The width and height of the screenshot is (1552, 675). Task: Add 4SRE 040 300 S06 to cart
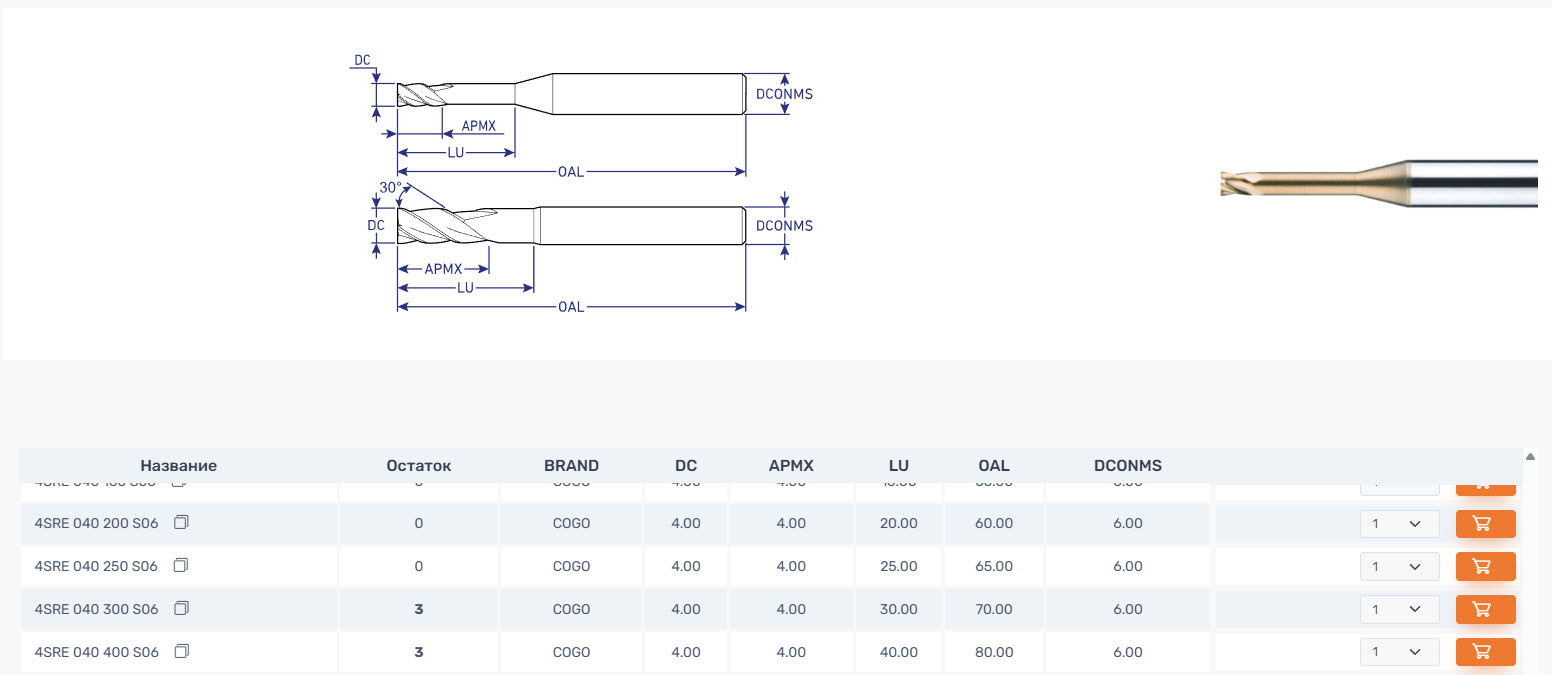(x=1485, y=610)
